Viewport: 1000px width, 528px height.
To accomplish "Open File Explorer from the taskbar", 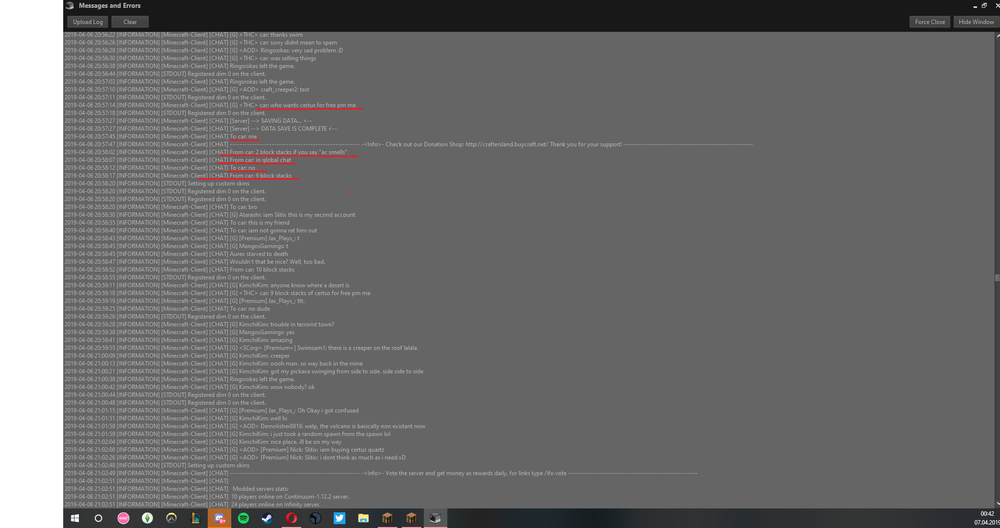I will pyautogui.click(x=363, y=519).
